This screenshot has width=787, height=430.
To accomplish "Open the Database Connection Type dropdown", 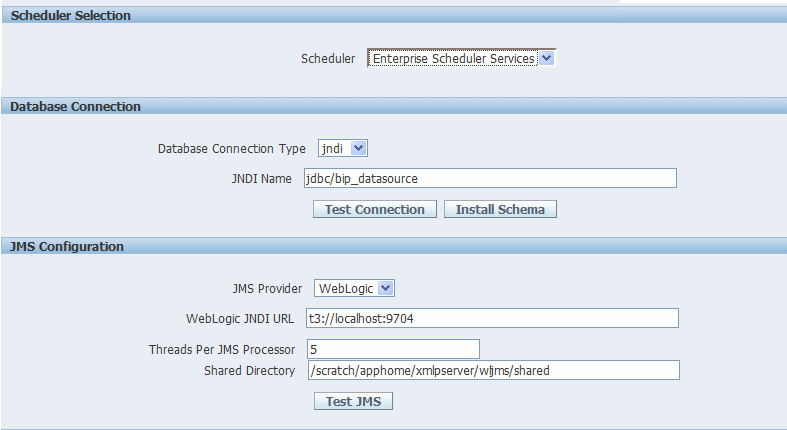I will click(x=343, y=148).
